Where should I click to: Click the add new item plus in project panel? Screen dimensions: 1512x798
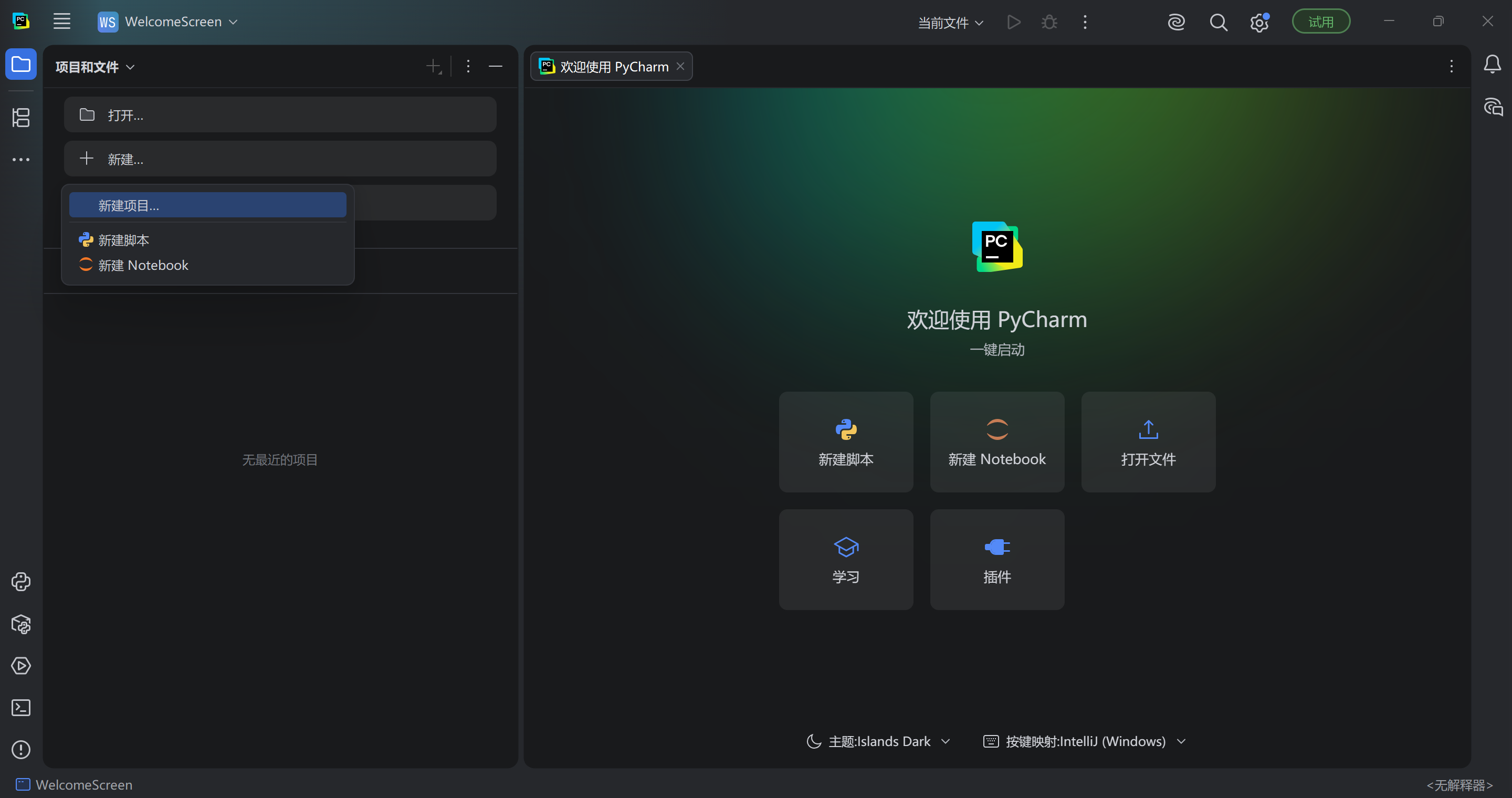434,66
